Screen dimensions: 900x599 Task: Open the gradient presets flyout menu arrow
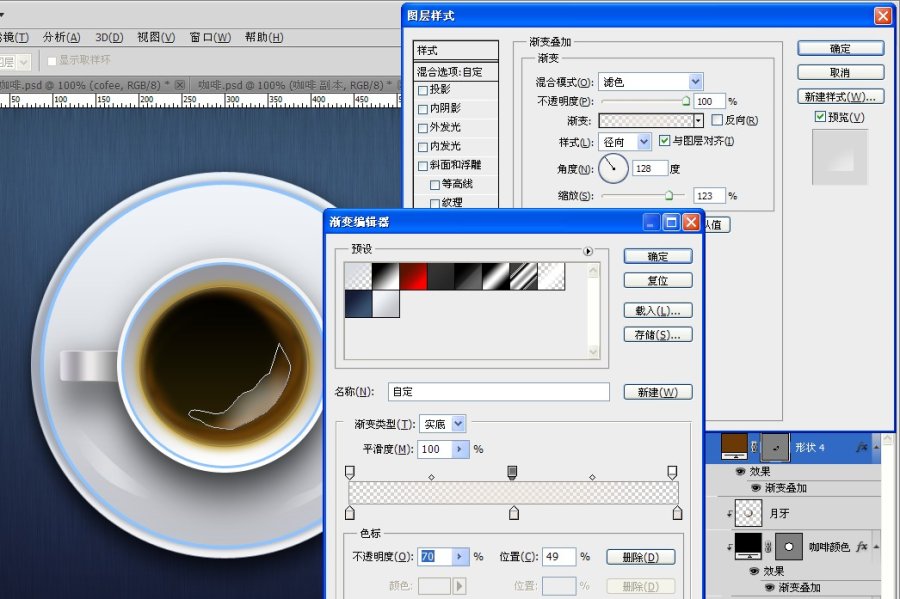pyautogui.click(x=588, y=251)
